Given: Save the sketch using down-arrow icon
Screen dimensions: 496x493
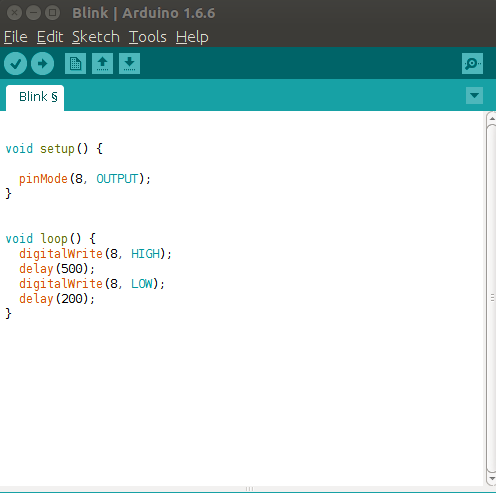Looking at the screenshot, I should pyautogui.click(x=129, y=63).
